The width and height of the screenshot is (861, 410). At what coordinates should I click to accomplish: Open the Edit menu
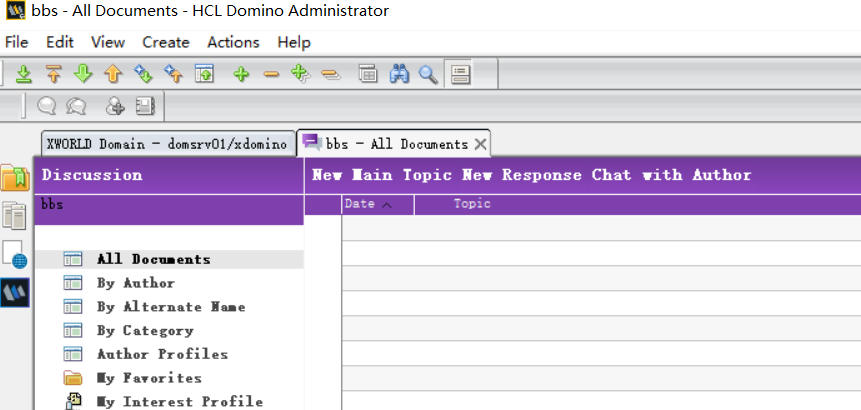click(x=60, y=42)
